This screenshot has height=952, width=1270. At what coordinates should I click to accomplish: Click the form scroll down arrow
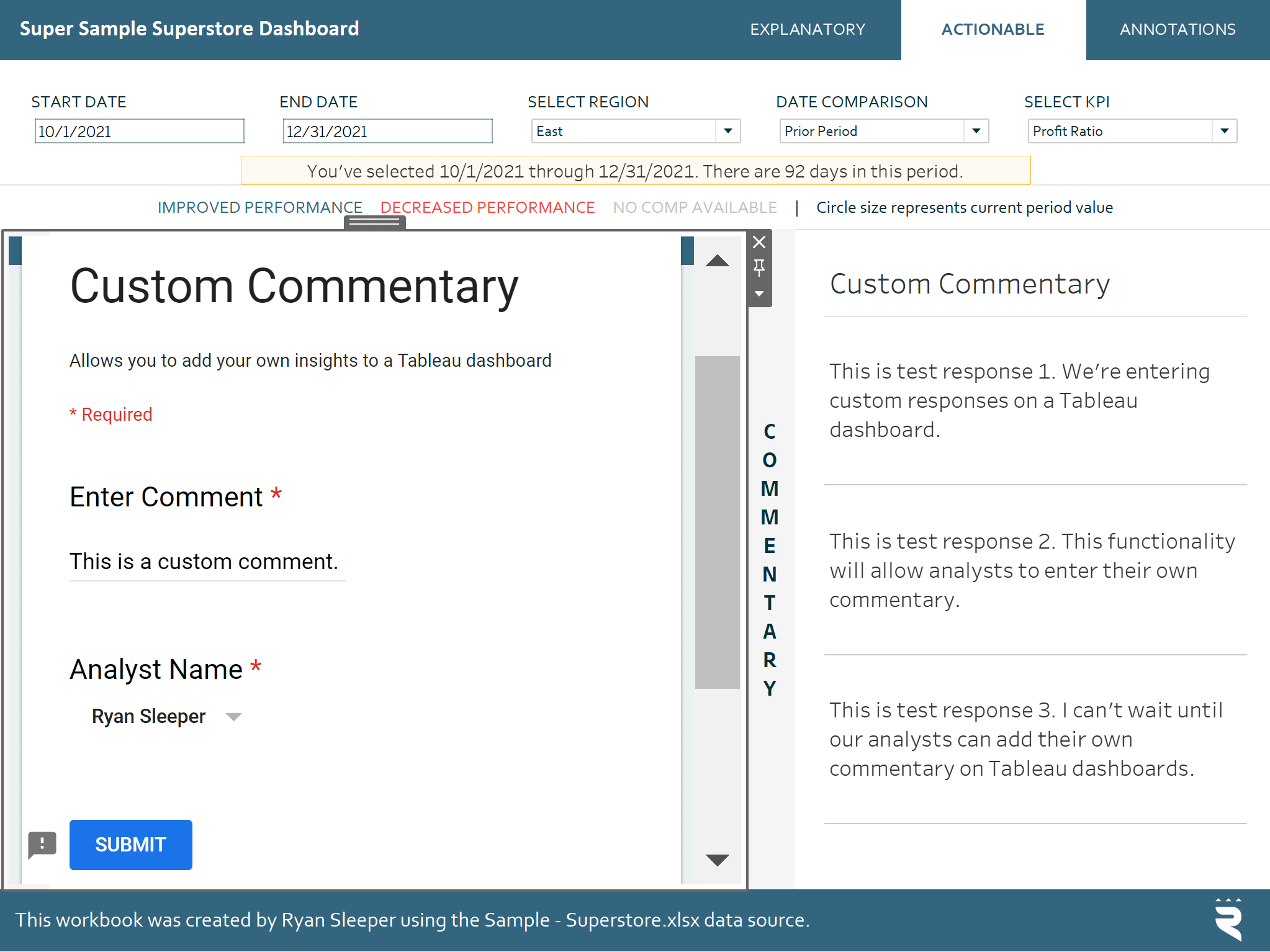point(718,860)
